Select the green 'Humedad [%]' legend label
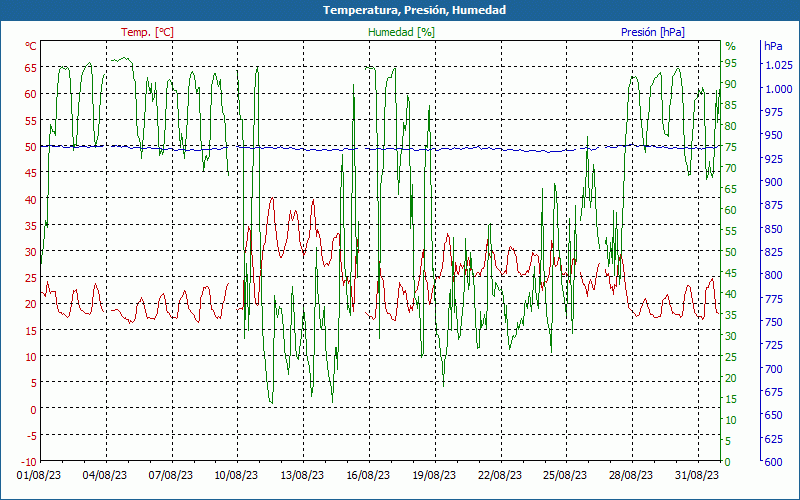800x500 pixels. coord(402,32)
